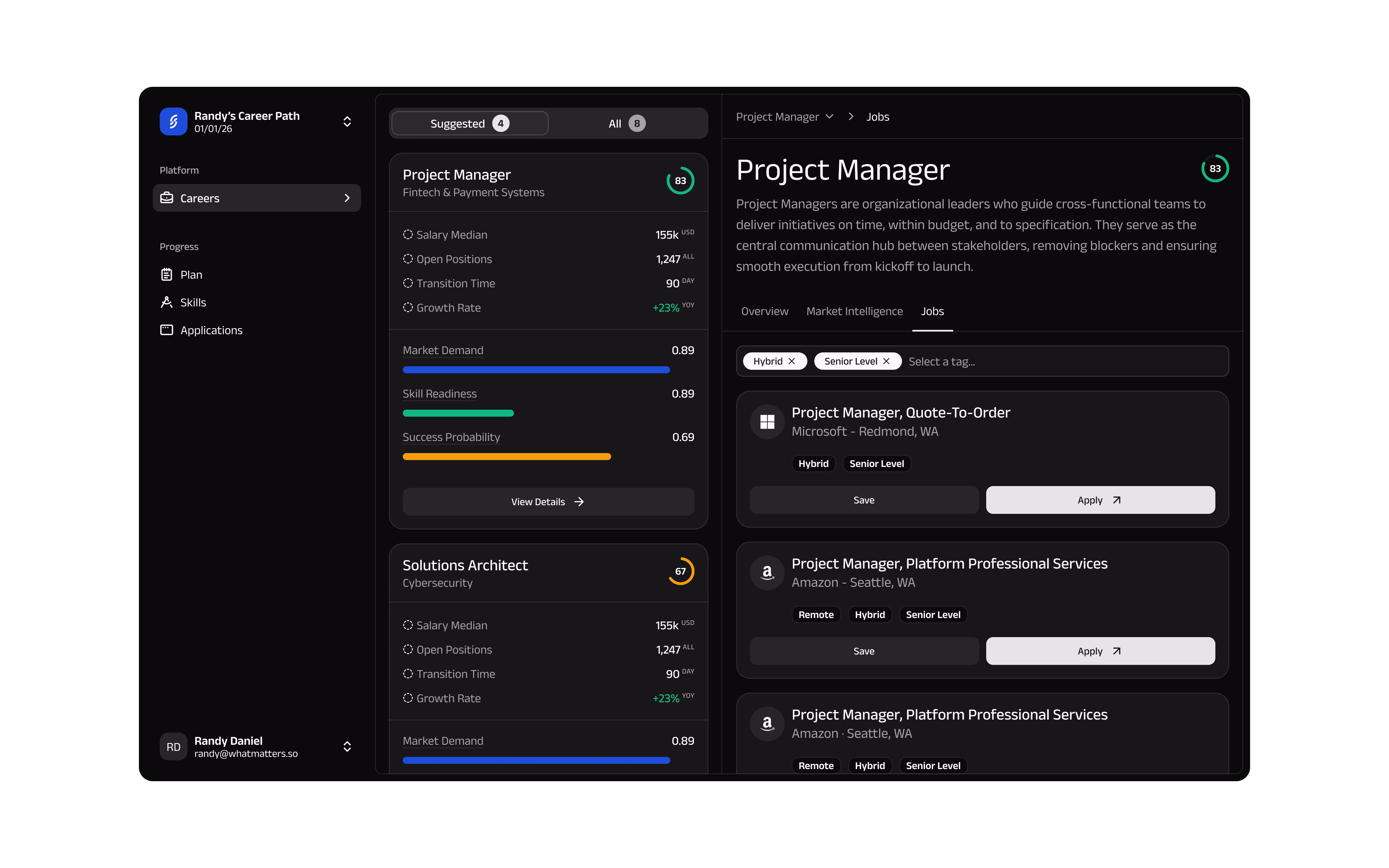
Task: Click Salary Median icon in Solutions Architect card
Action: point(407,625)
